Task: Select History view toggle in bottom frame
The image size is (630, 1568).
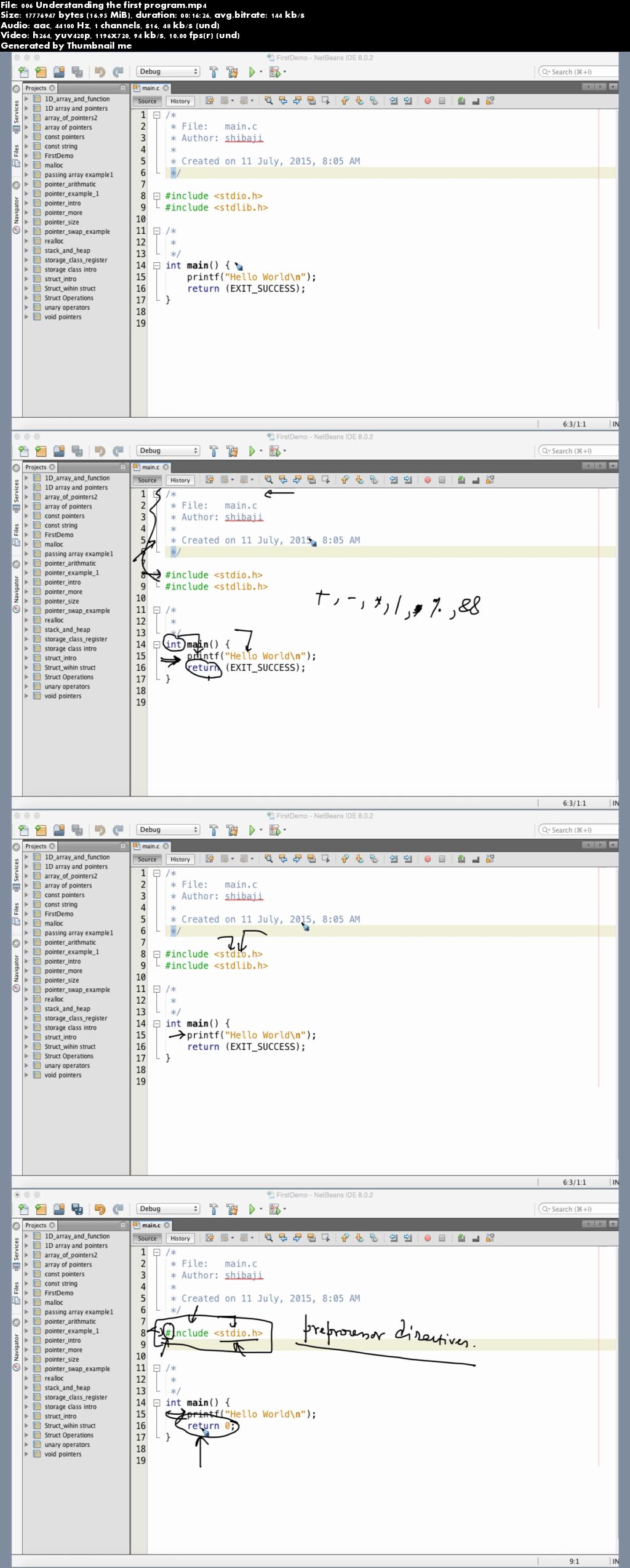Action: tap(180, 1238)
